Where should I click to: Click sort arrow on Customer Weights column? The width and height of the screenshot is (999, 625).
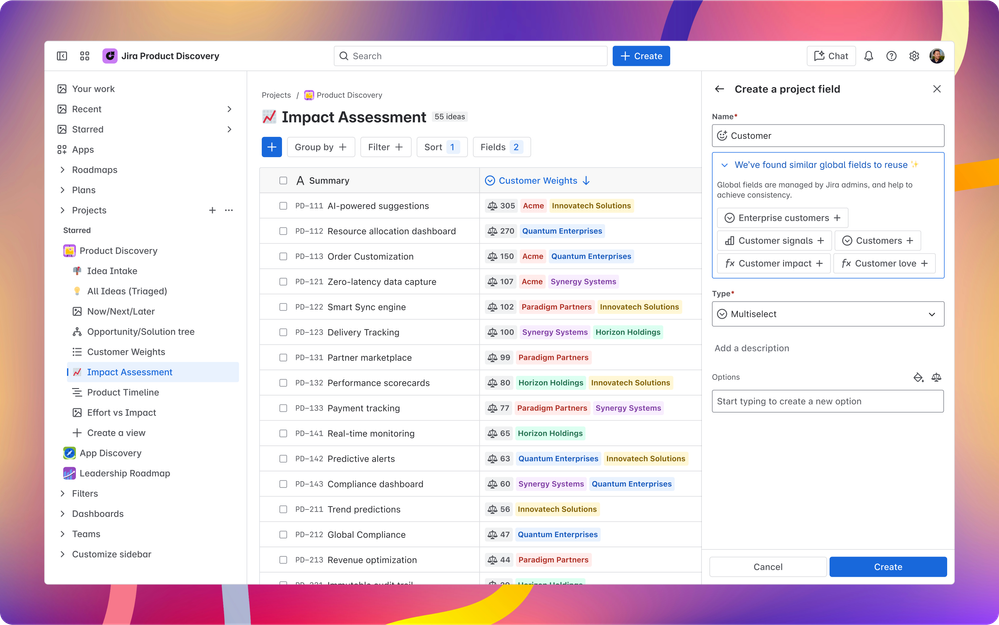pos(586,181)
